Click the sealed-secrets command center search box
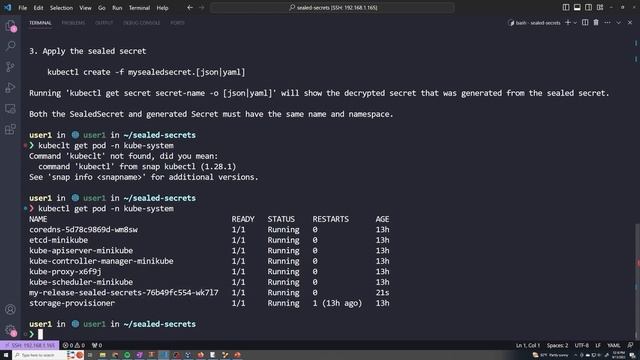This screenshot has width=640, height=360. coord(332,7)
